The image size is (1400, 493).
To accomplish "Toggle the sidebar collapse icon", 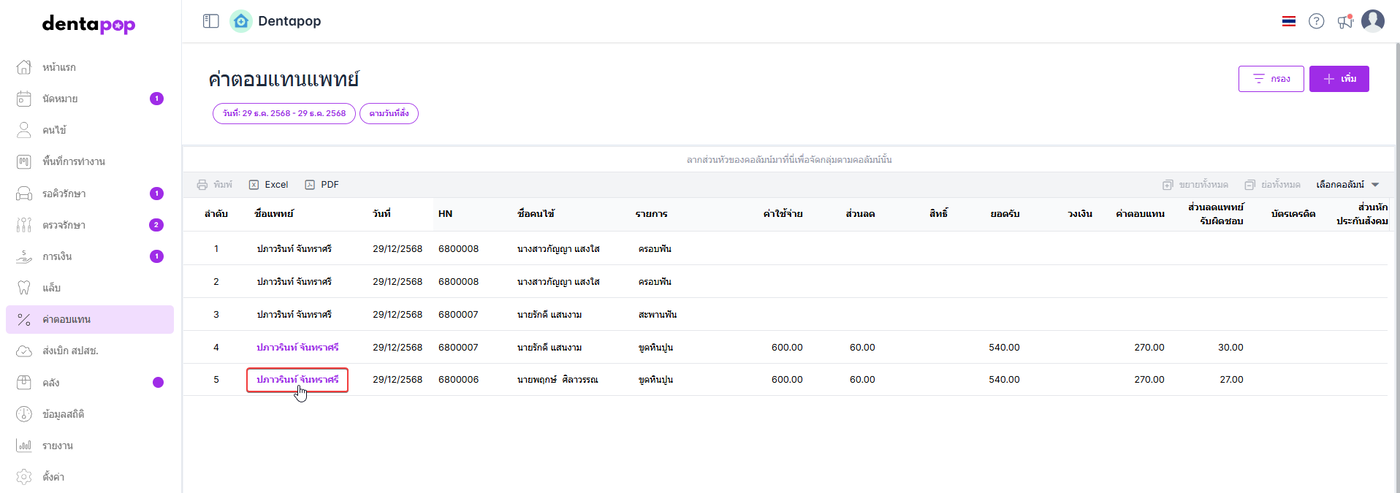I will point(211,21).
